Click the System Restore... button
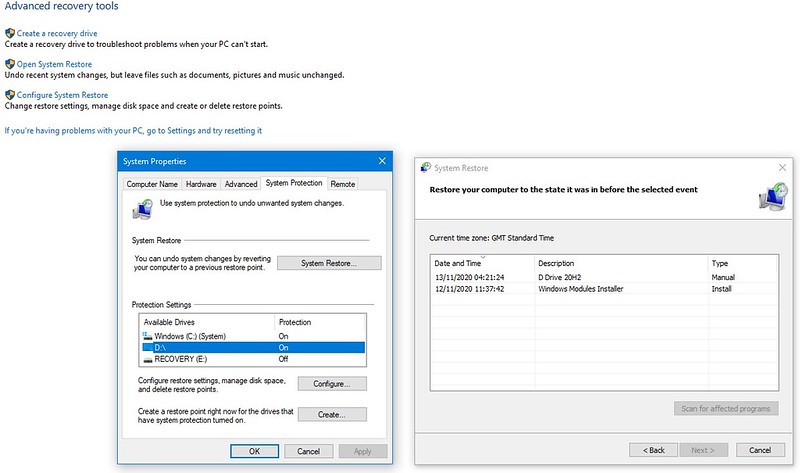The image size is (800, 473). point(329,263)
